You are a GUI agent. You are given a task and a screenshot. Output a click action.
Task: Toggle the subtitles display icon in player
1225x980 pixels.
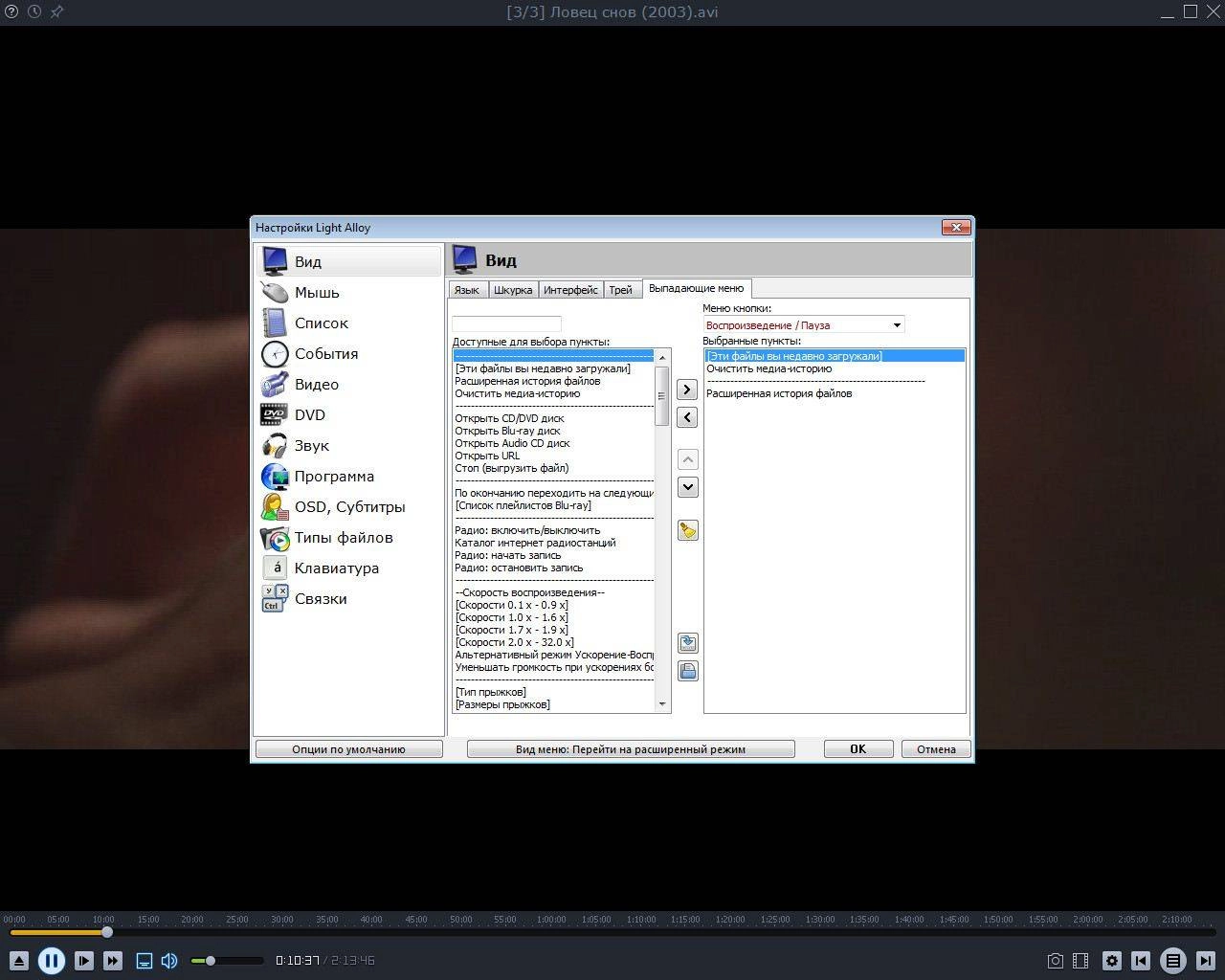(145, 961)
